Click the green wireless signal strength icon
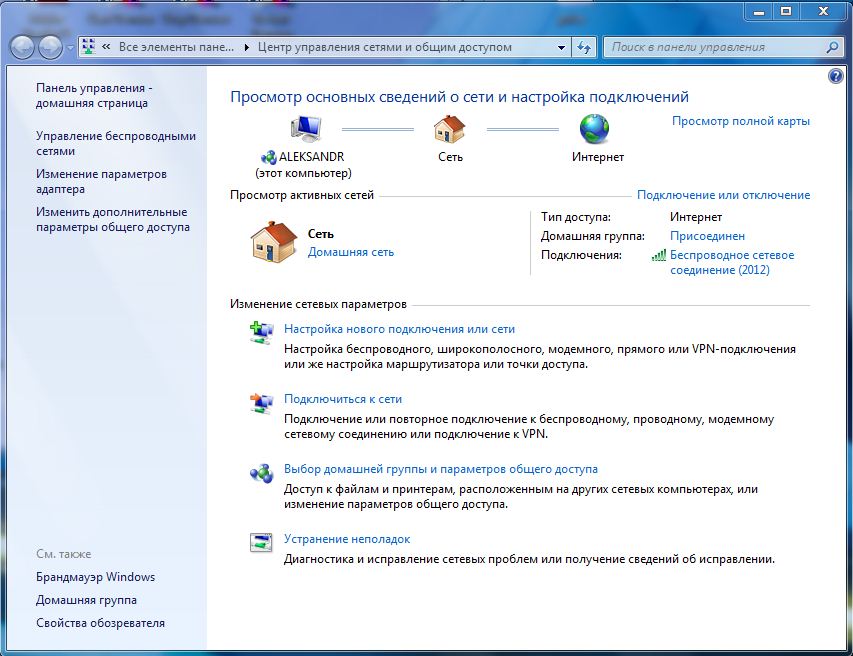Viewport: 853px width, 656px height. (x=658, y=256)
